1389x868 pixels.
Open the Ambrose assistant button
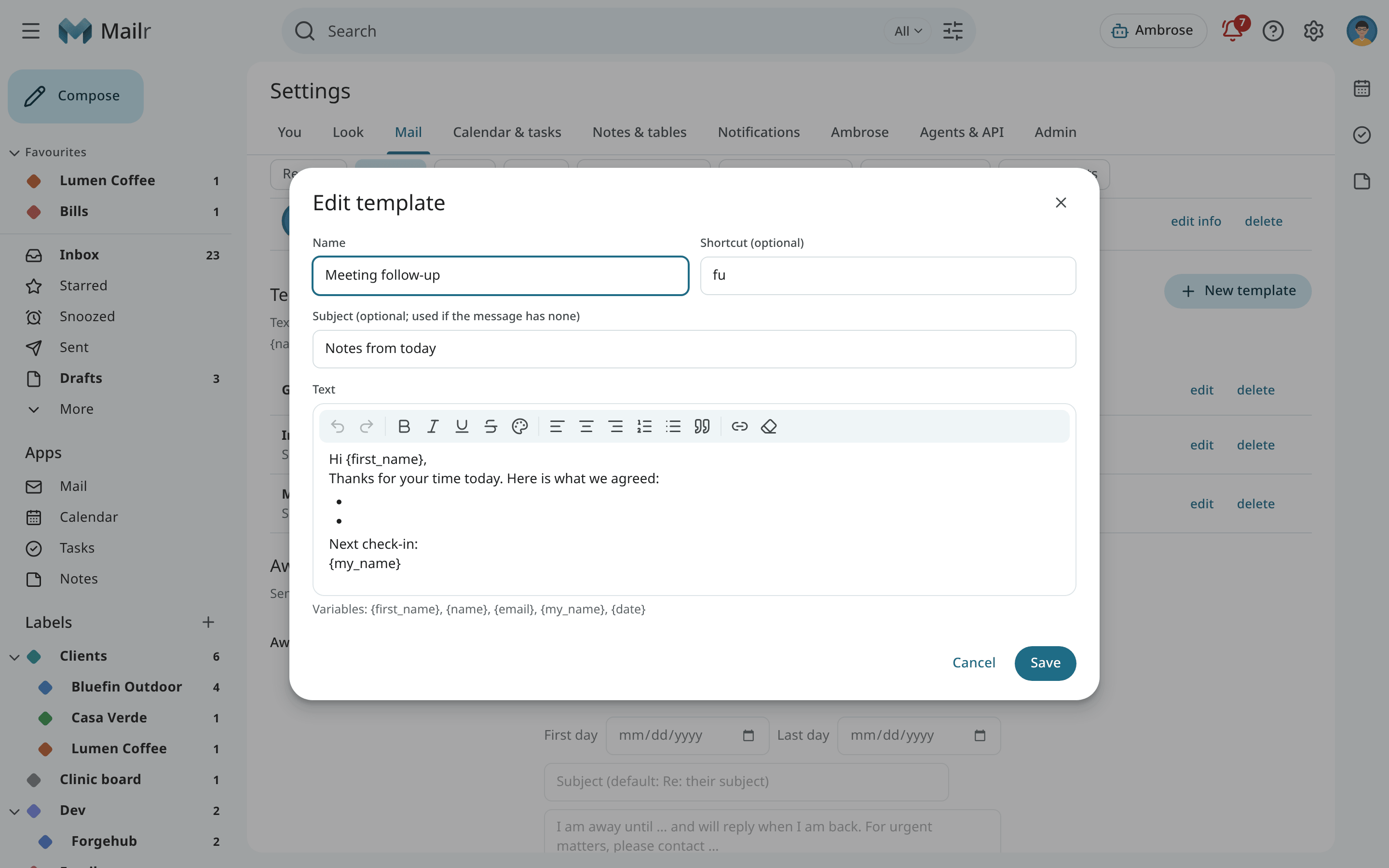click(x=1153, y=30)
